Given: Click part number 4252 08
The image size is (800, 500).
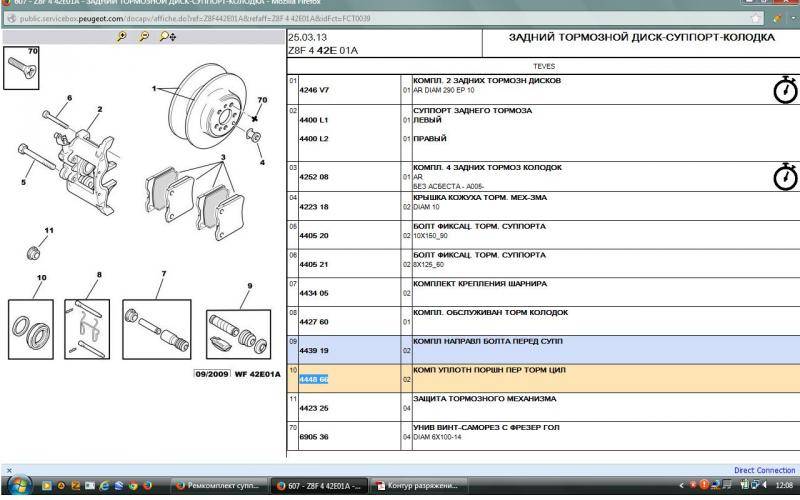Looking at the screenshot, I should pyautogui.click(x=314, y=176).
